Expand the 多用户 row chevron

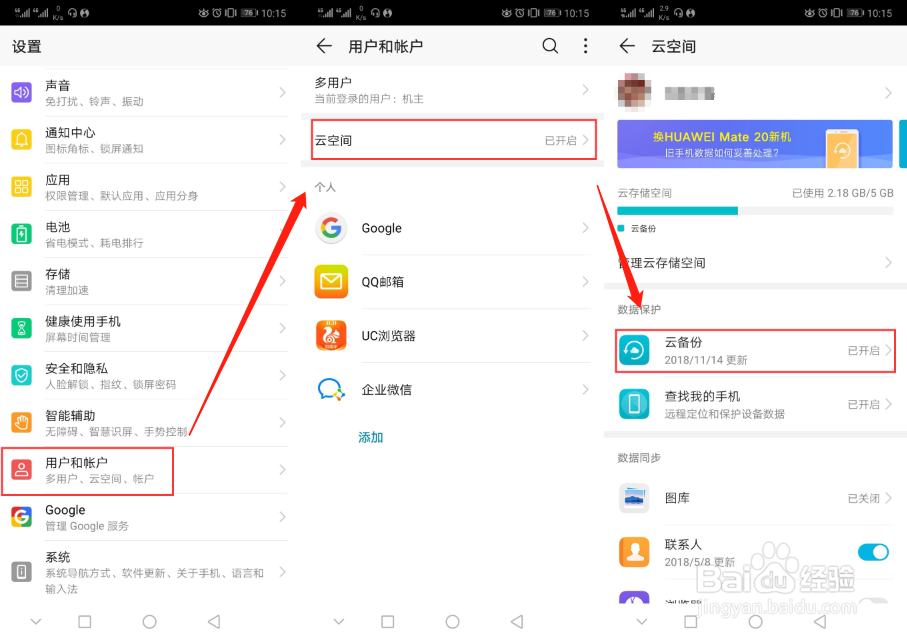[585, 90]
